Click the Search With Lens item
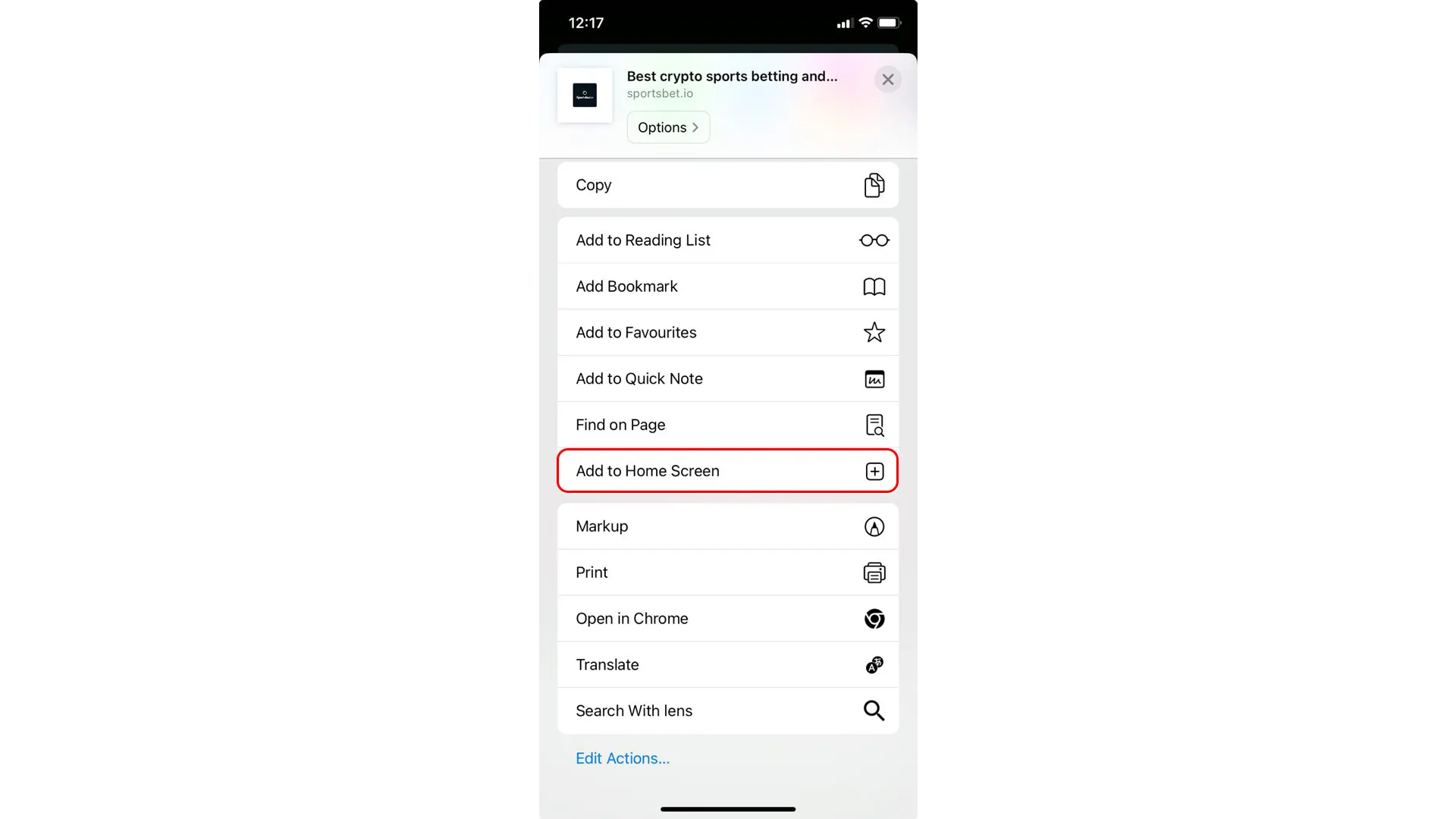Viewport: 1456px width, 819px height. pyautogui.click(x=728, y=711)
